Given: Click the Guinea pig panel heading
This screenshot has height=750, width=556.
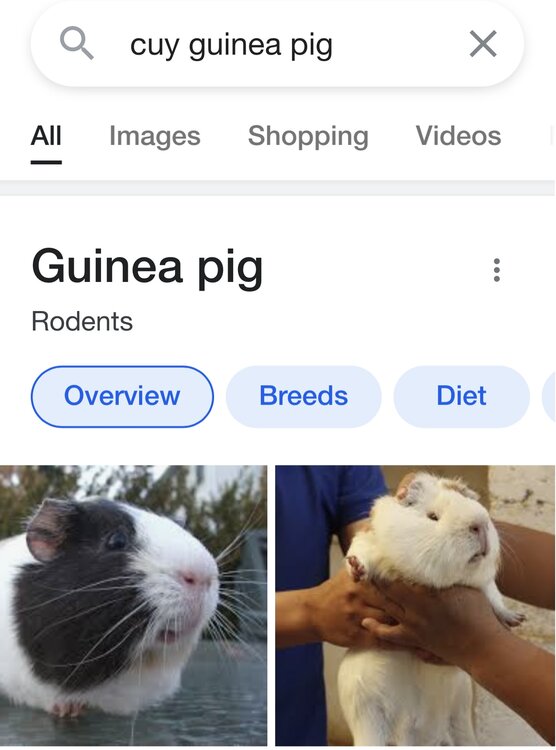Looking at the screenshot, I should (147, 267).
